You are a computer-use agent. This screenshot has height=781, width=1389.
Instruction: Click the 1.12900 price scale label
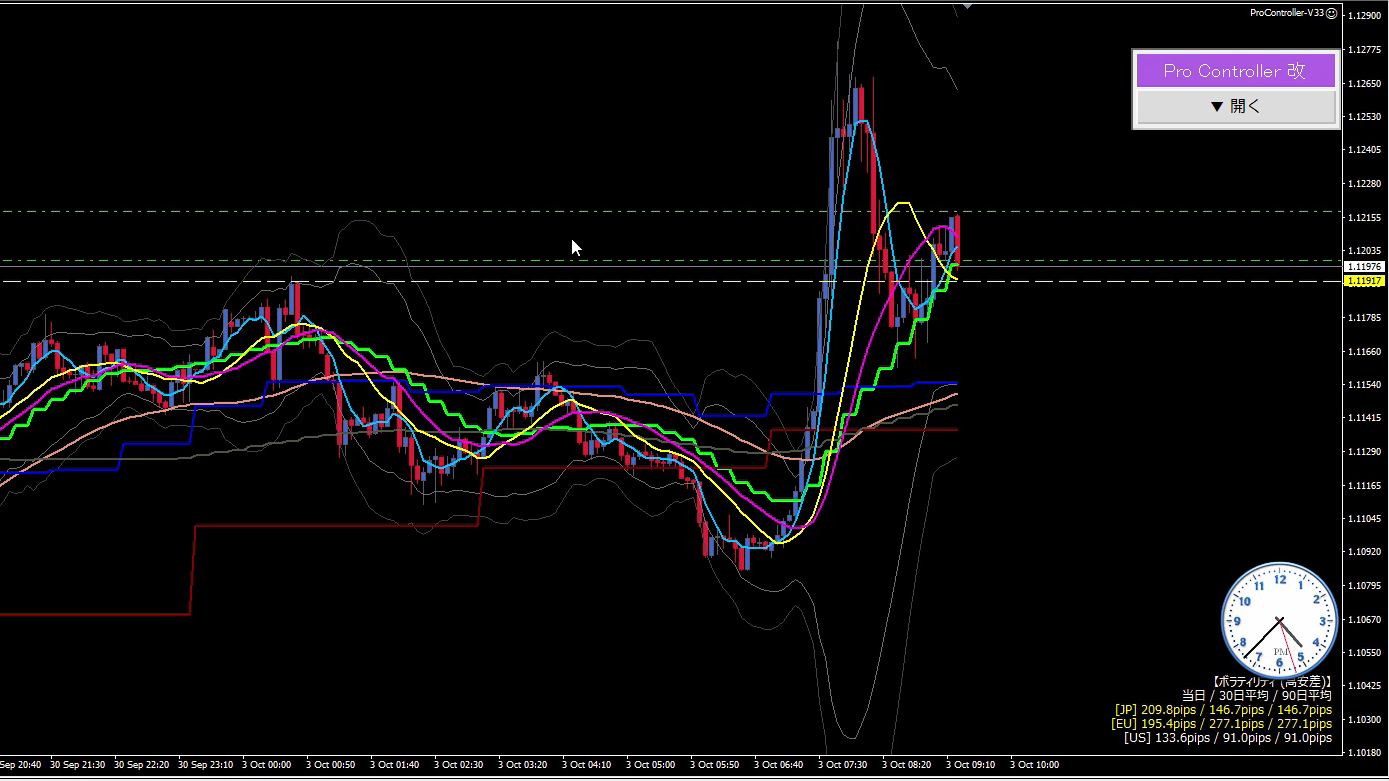(x=1366, y=16)
